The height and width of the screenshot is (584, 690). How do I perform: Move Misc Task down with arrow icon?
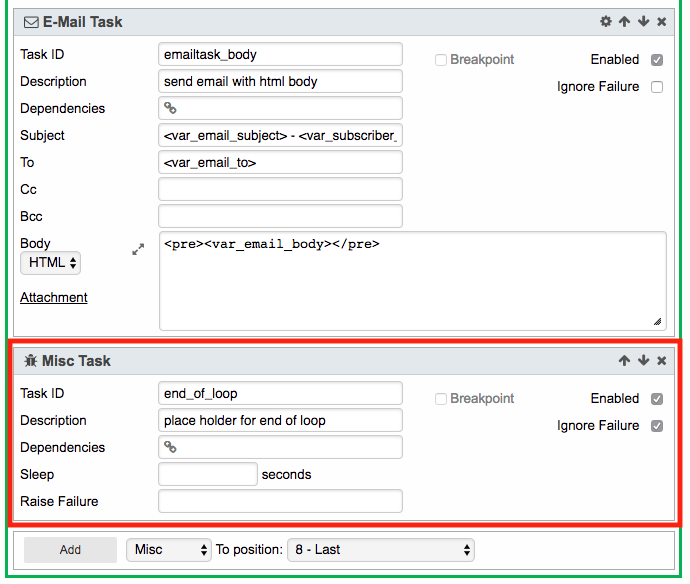coord(643,360)
